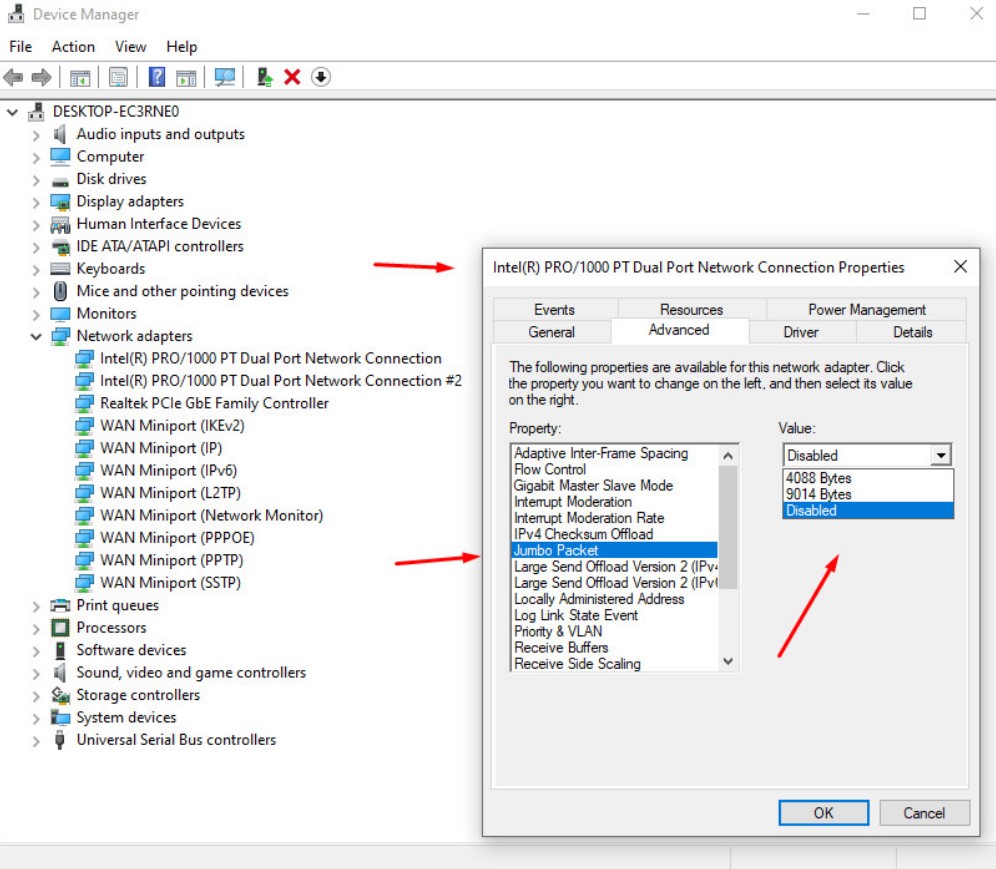
Task: Collapse the DESKTOP-EC3RNE0 root node
Action: 12,112
